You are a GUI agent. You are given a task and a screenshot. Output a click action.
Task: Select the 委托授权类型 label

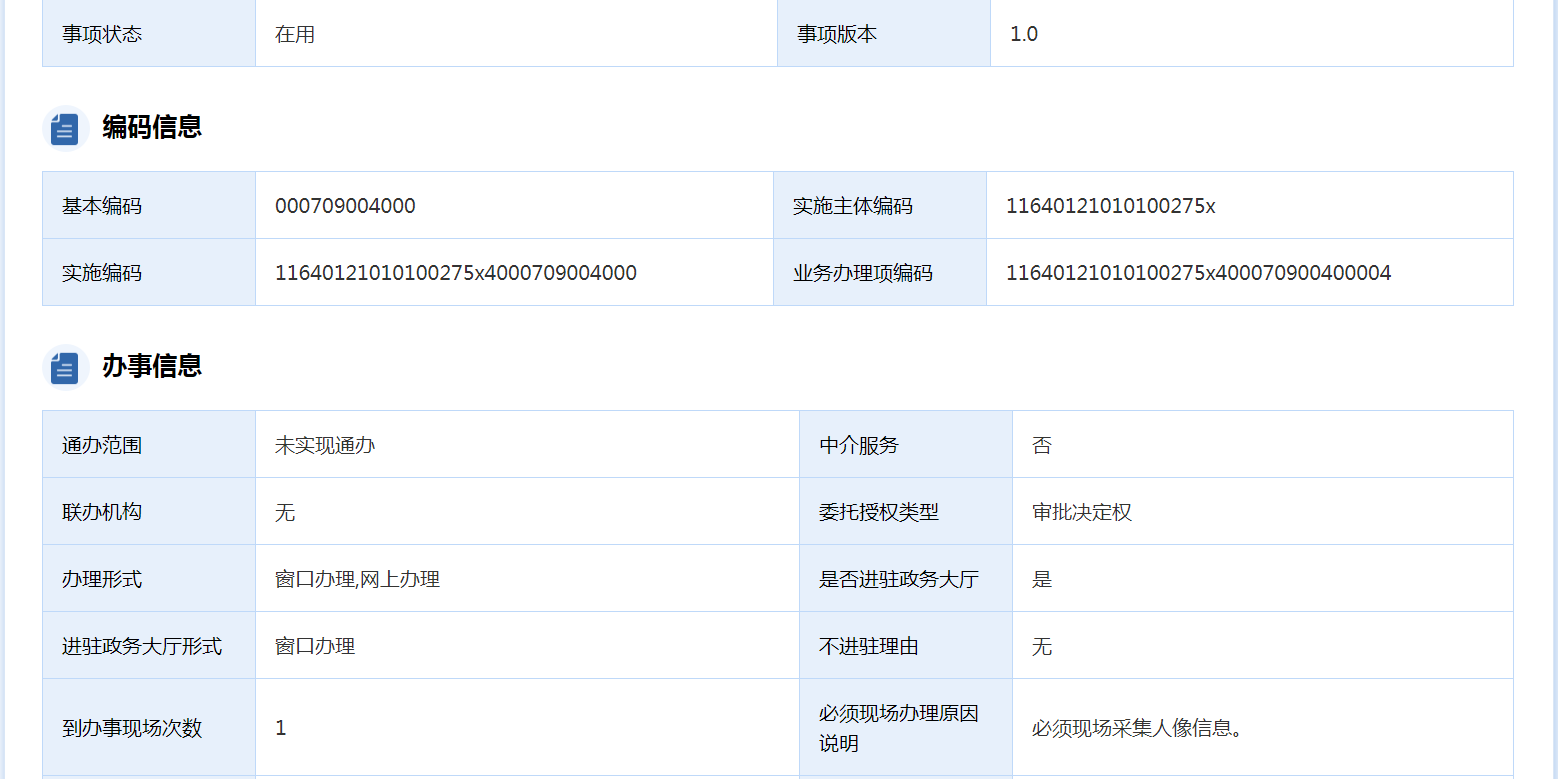(879, 512)
